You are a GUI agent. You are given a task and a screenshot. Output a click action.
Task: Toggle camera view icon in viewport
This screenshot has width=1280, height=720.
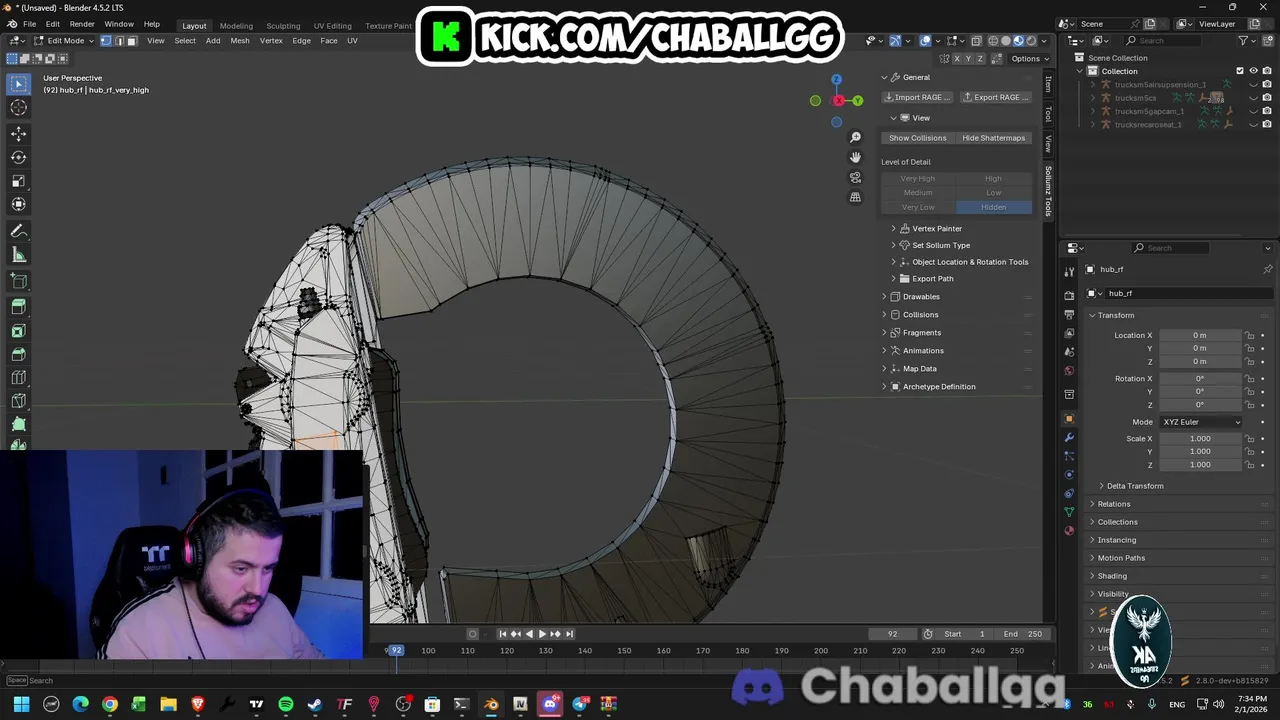[855, 177]
